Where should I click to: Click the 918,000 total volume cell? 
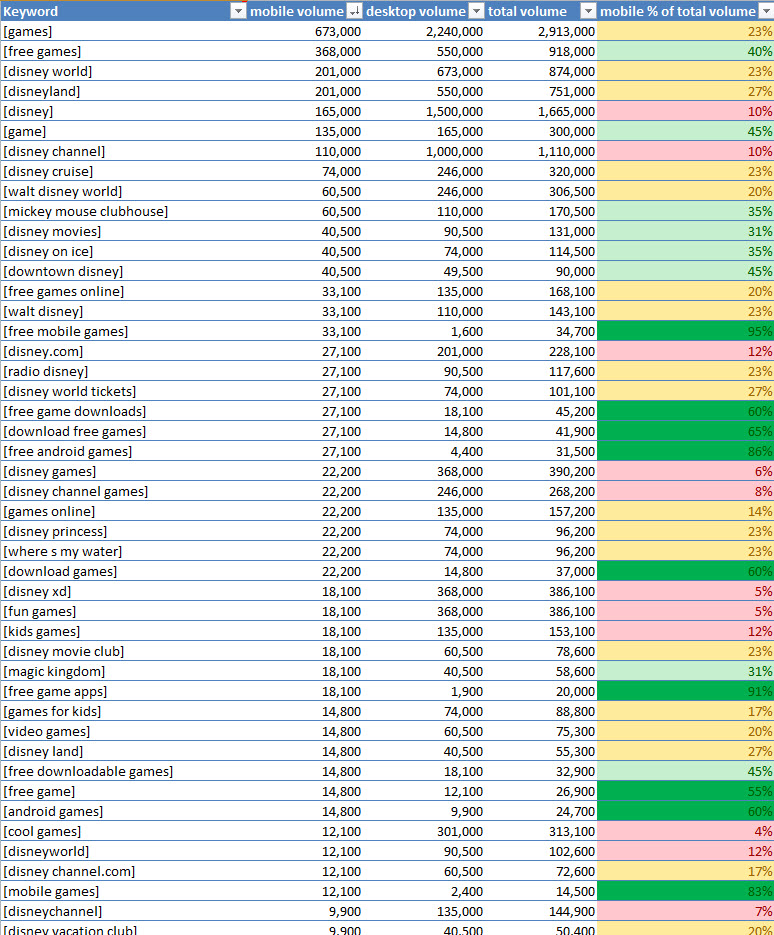(541, 51)
